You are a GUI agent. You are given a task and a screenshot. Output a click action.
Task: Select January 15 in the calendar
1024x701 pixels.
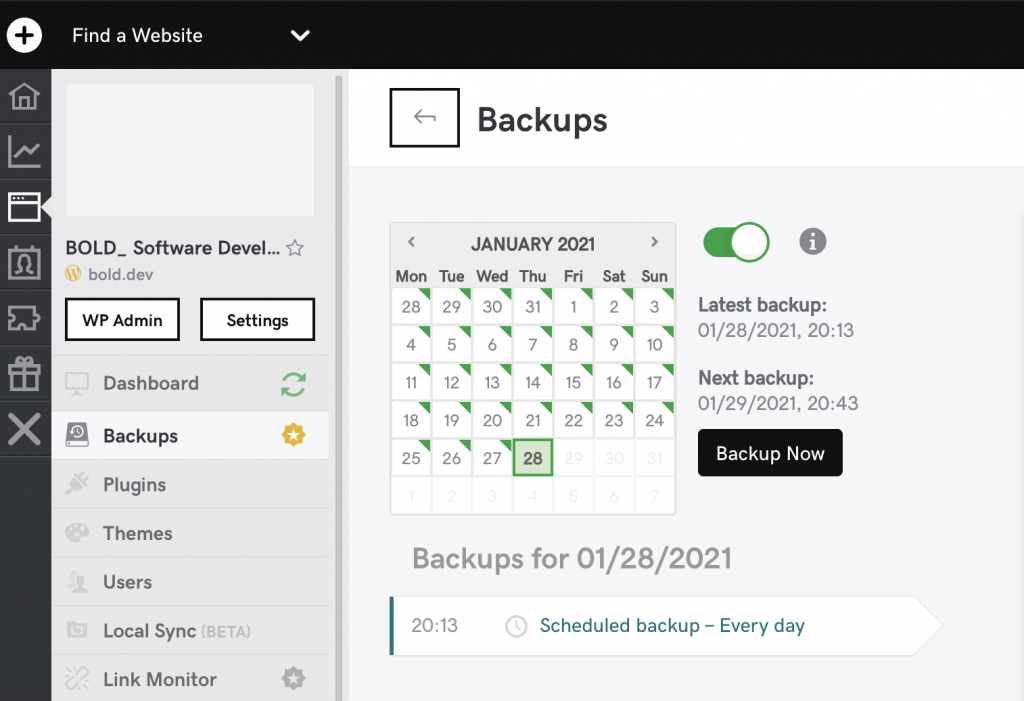pyautogui.click(x=573, y=382)
